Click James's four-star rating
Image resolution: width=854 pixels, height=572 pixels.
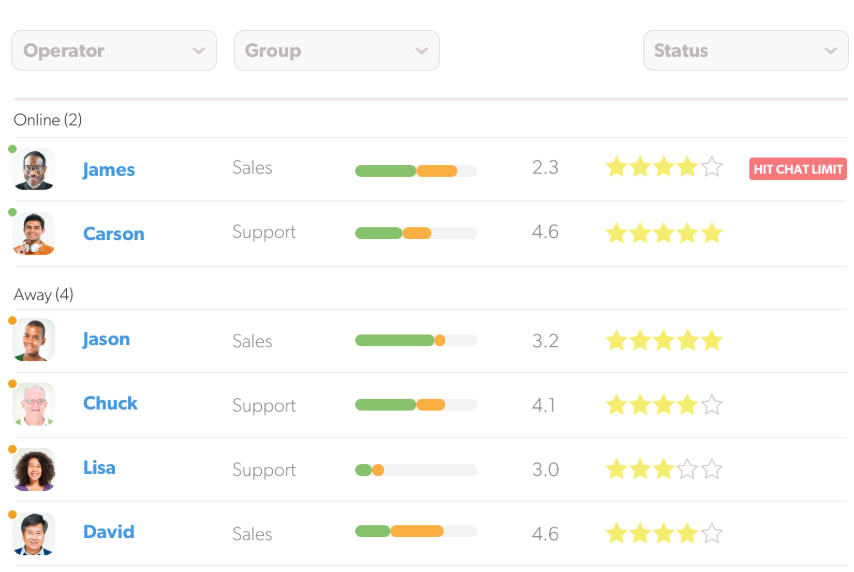point(664,167)
